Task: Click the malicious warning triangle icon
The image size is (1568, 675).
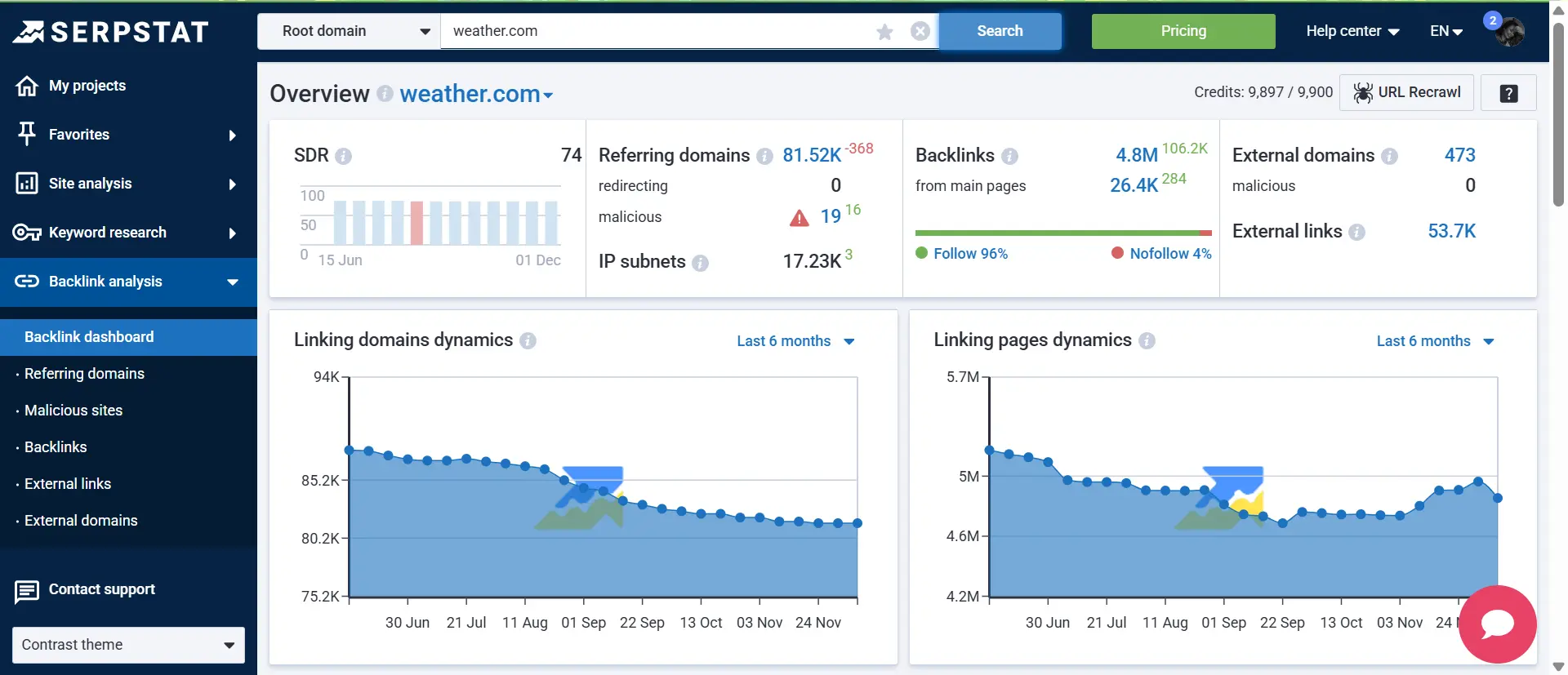Action: 799,218
